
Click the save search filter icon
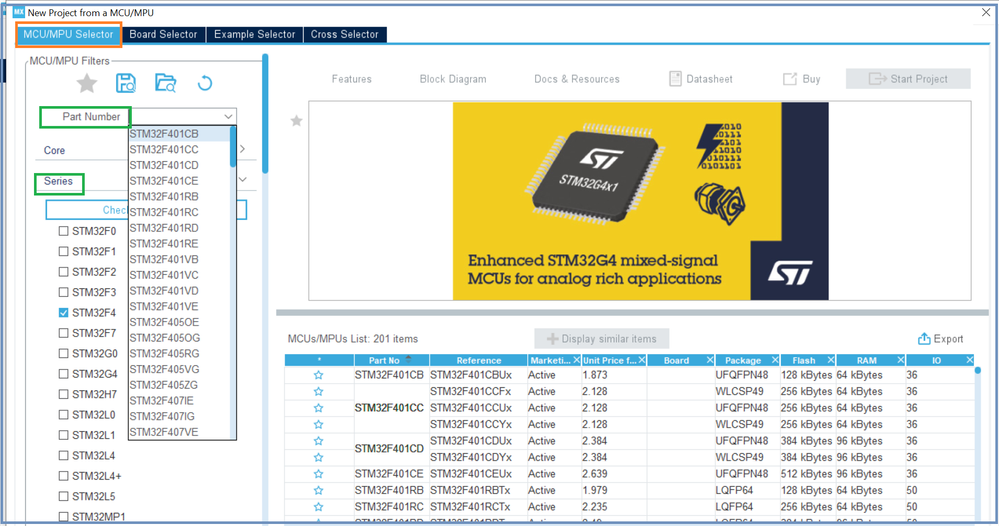126,83
